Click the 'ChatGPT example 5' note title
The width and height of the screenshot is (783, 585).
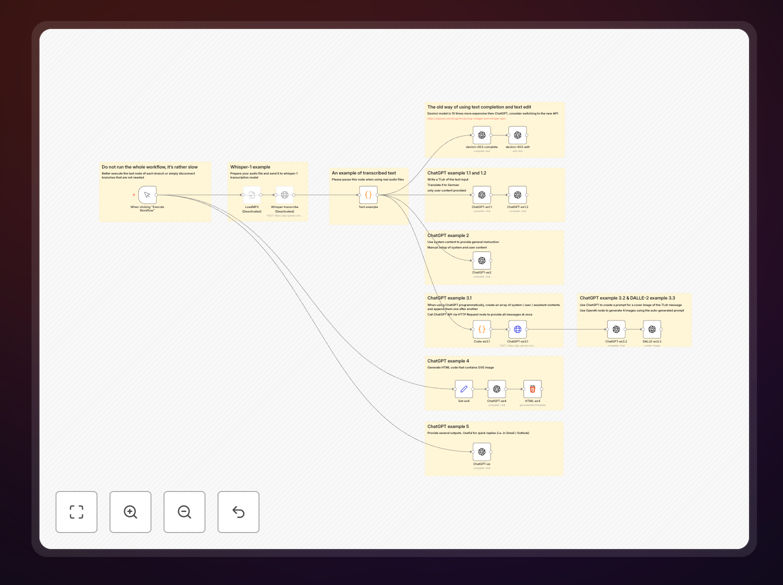448,427
